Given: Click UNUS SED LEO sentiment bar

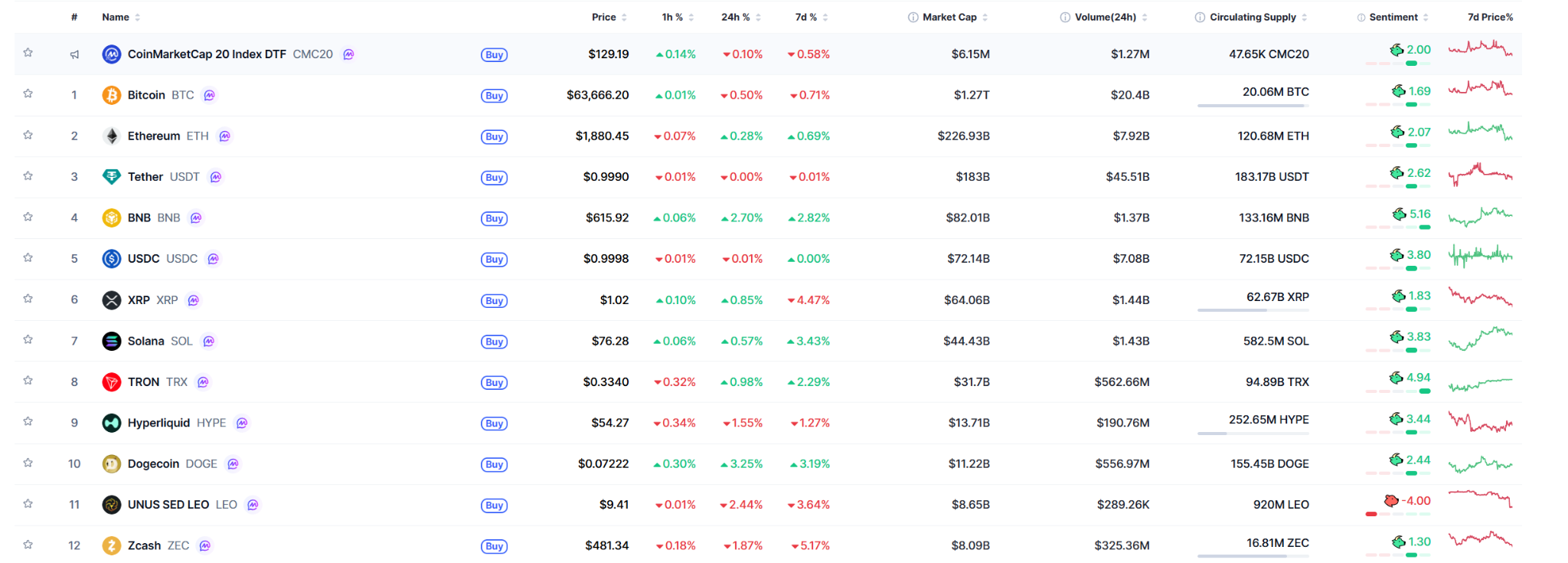Looking at the screenshot, I should tap(1398, 514).
